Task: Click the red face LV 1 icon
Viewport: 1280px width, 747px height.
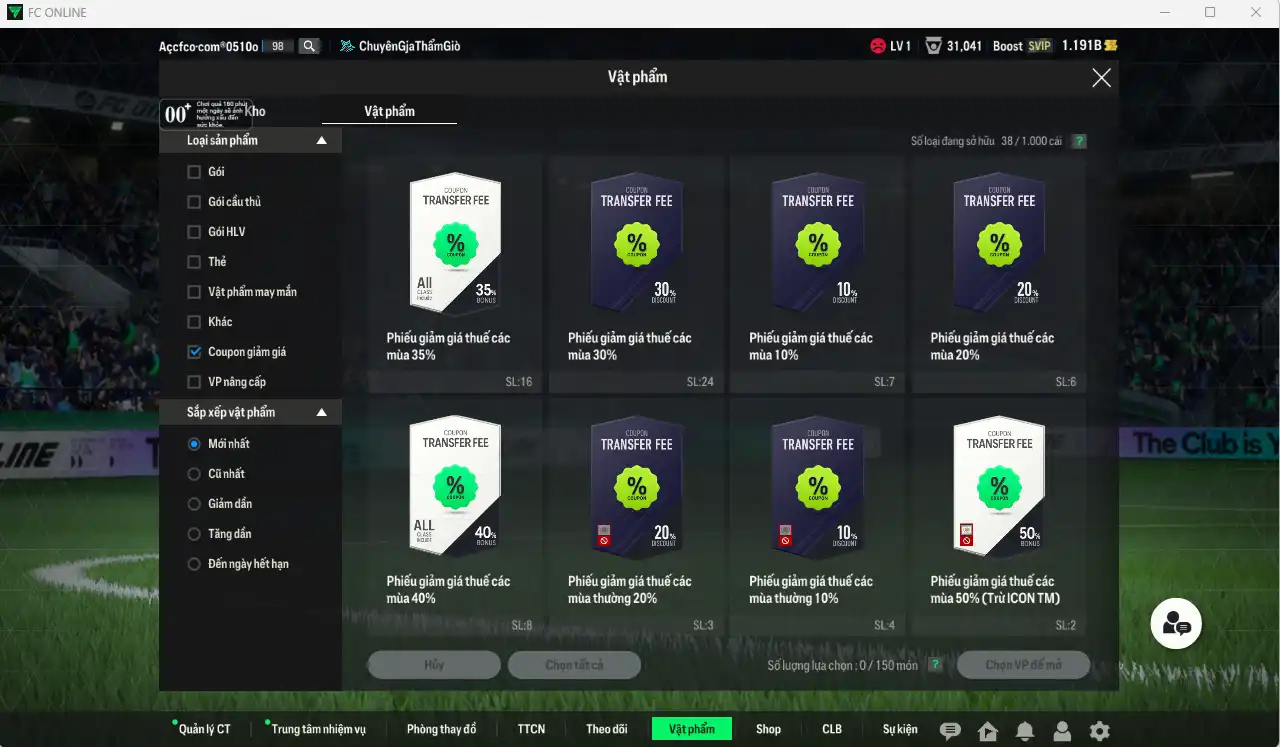Action: tap(877, 46)
